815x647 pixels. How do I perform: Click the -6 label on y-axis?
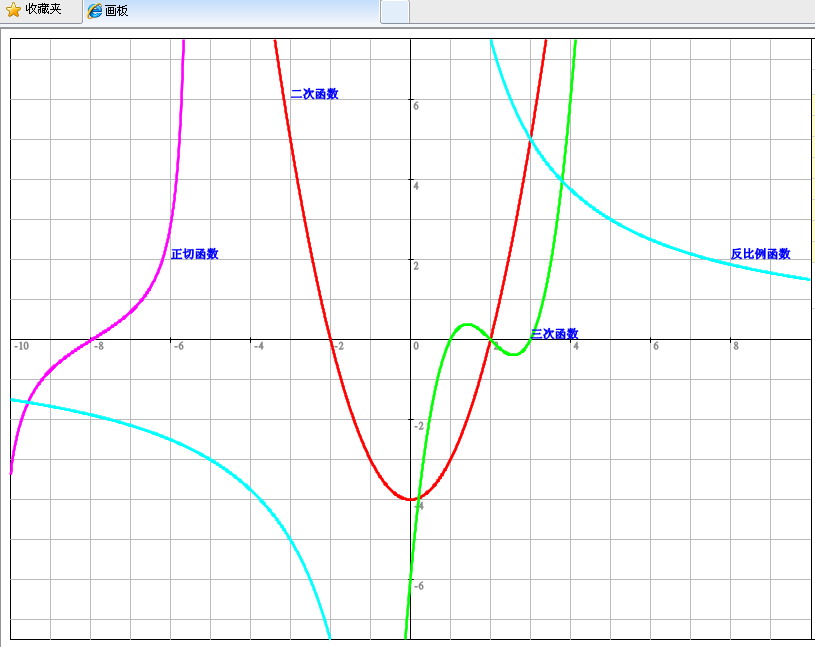click(418, 586)
